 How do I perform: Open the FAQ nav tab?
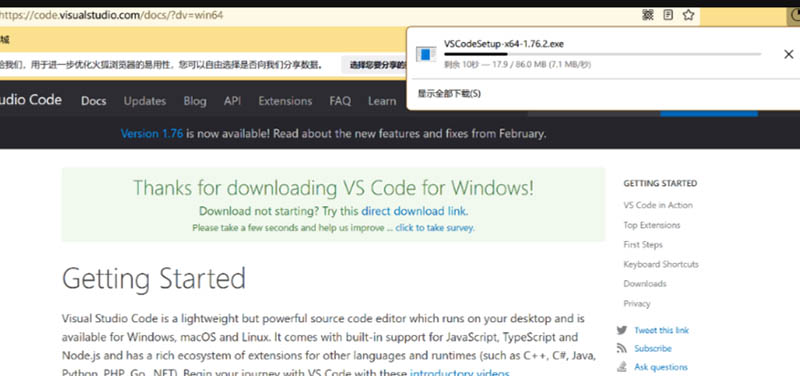click(x=340, y=101)
